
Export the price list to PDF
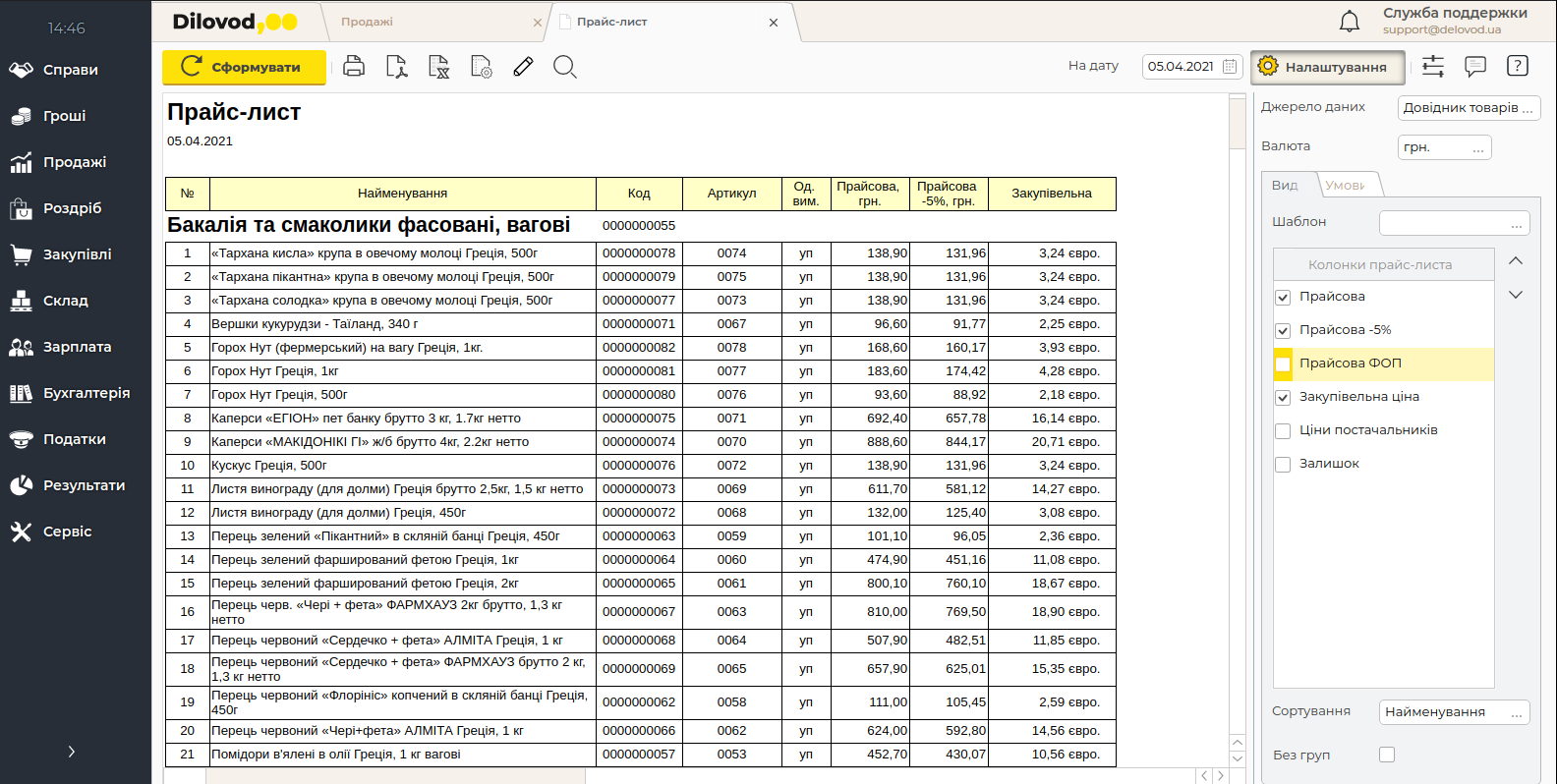click(396, 67)
